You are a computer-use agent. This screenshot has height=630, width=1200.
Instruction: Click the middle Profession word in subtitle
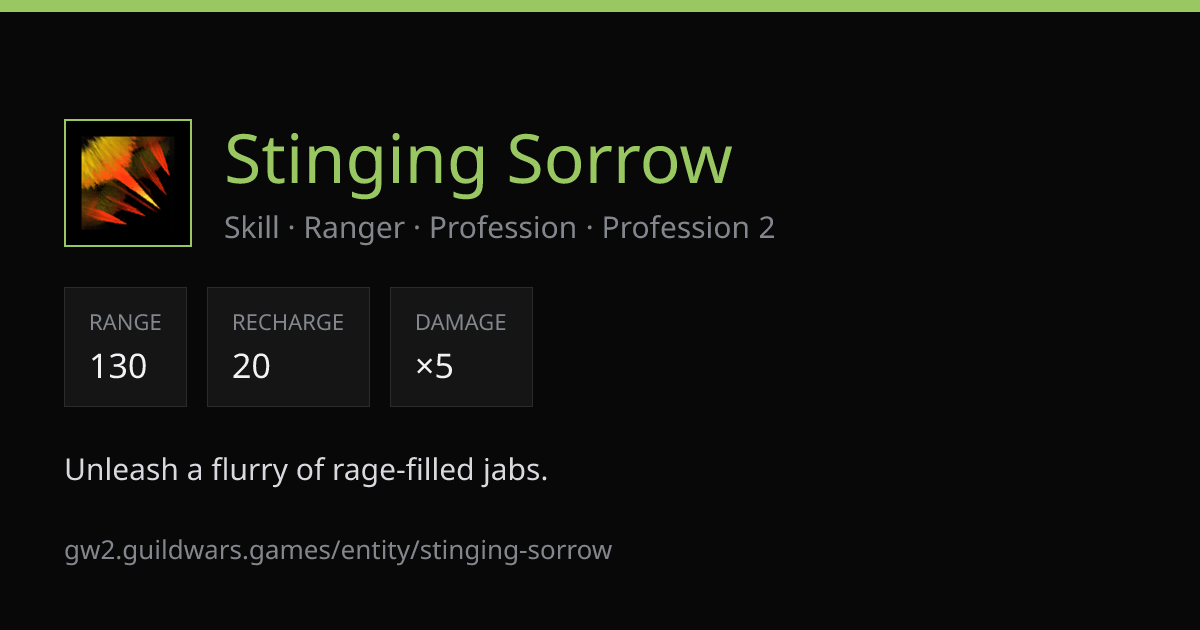(x=503, y=228)
